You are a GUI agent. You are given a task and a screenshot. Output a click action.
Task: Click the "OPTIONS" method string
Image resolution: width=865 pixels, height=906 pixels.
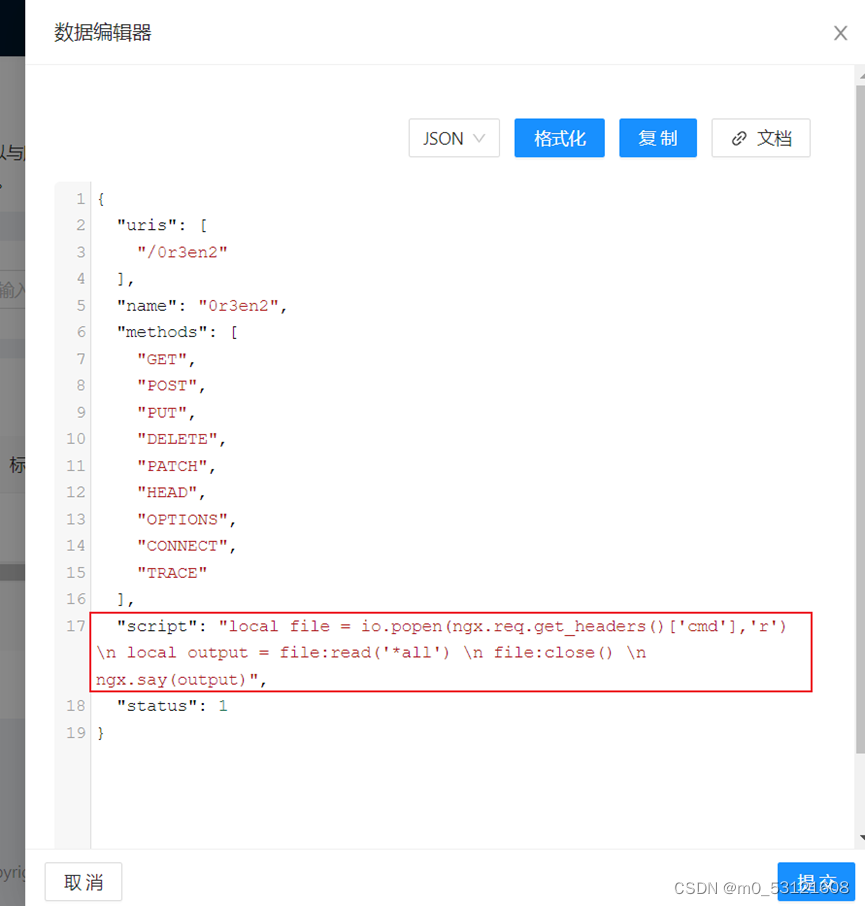(182, 520)
